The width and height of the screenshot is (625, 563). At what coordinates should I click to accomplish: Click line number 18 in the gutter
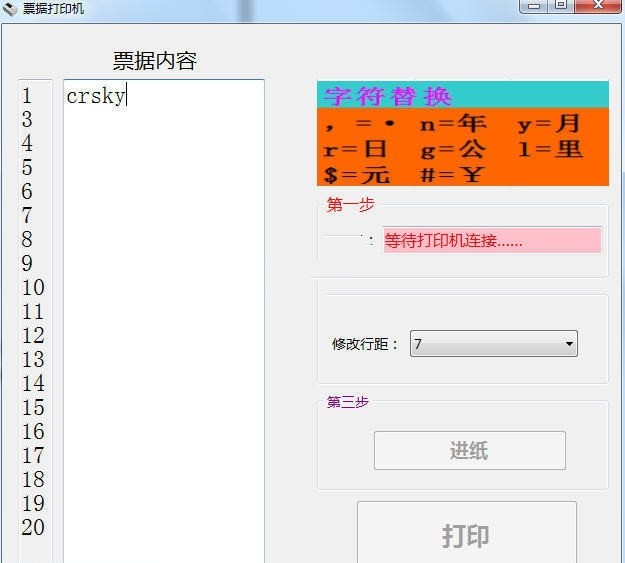click(x=33, y=479)
